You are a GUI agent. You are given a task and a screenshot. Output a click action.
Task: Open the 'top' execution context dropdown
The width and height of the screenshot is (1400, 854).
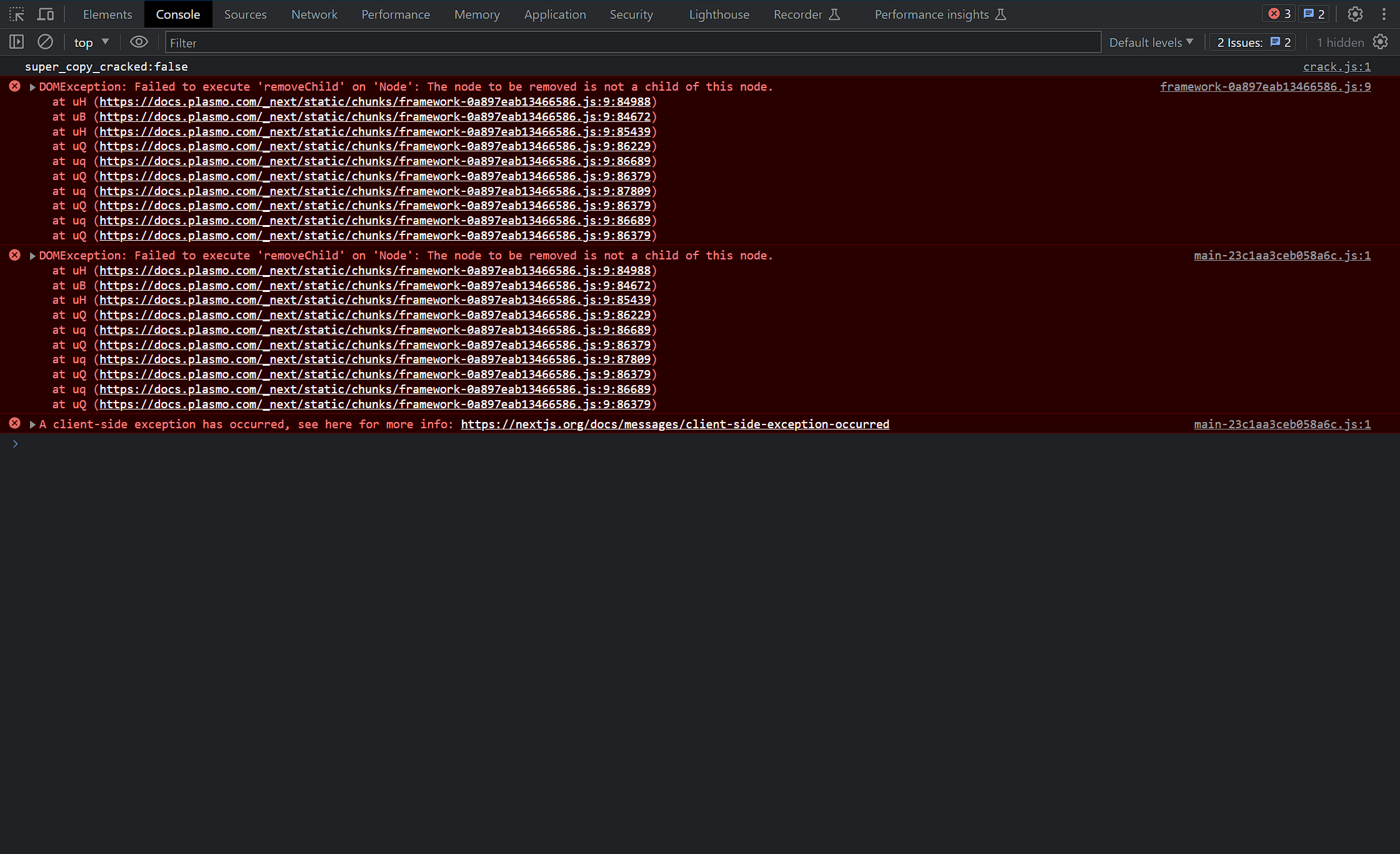(91, 42)
